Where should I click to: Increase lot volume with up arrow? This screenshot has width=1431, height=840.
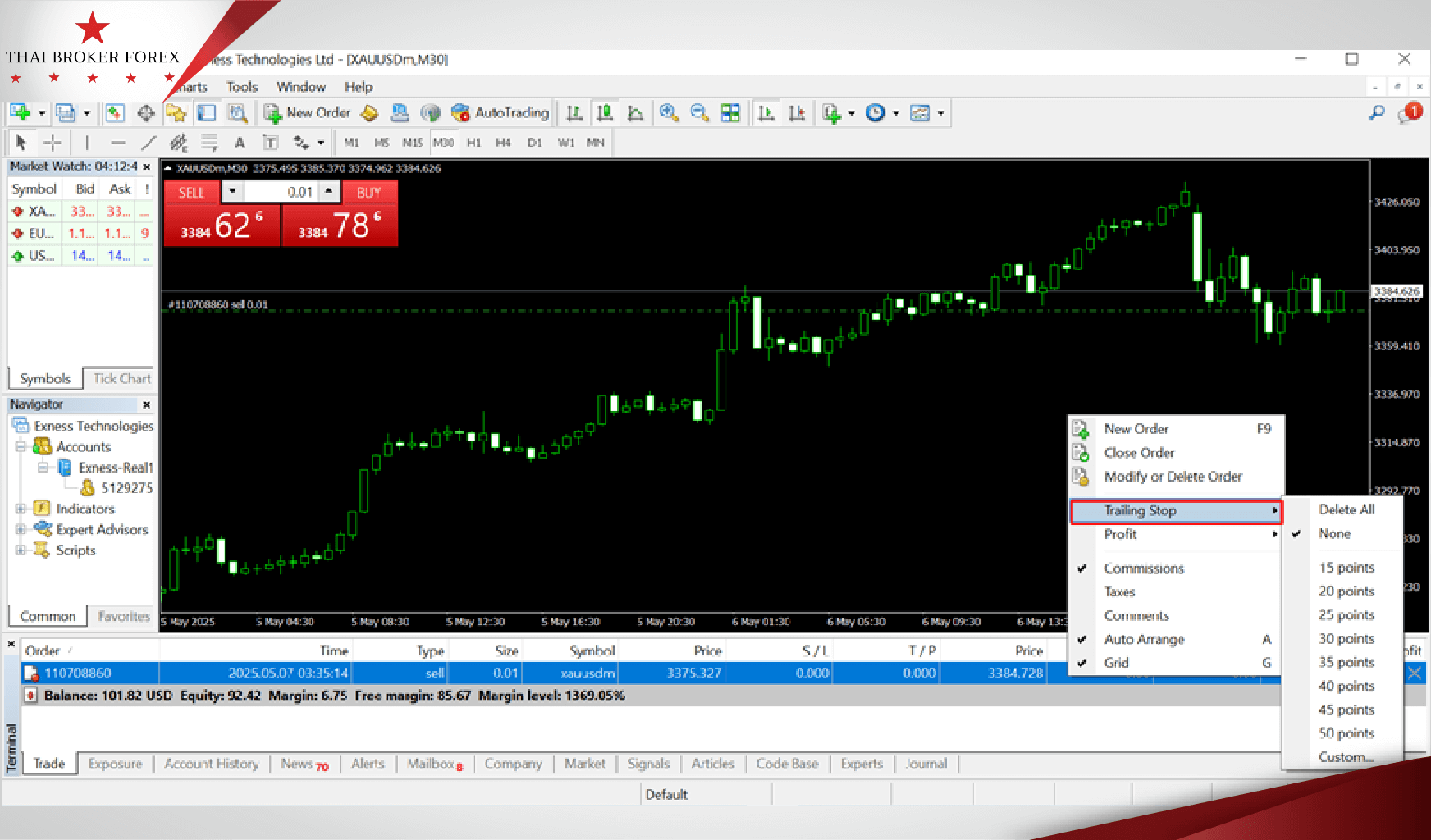tap(328, 192)
